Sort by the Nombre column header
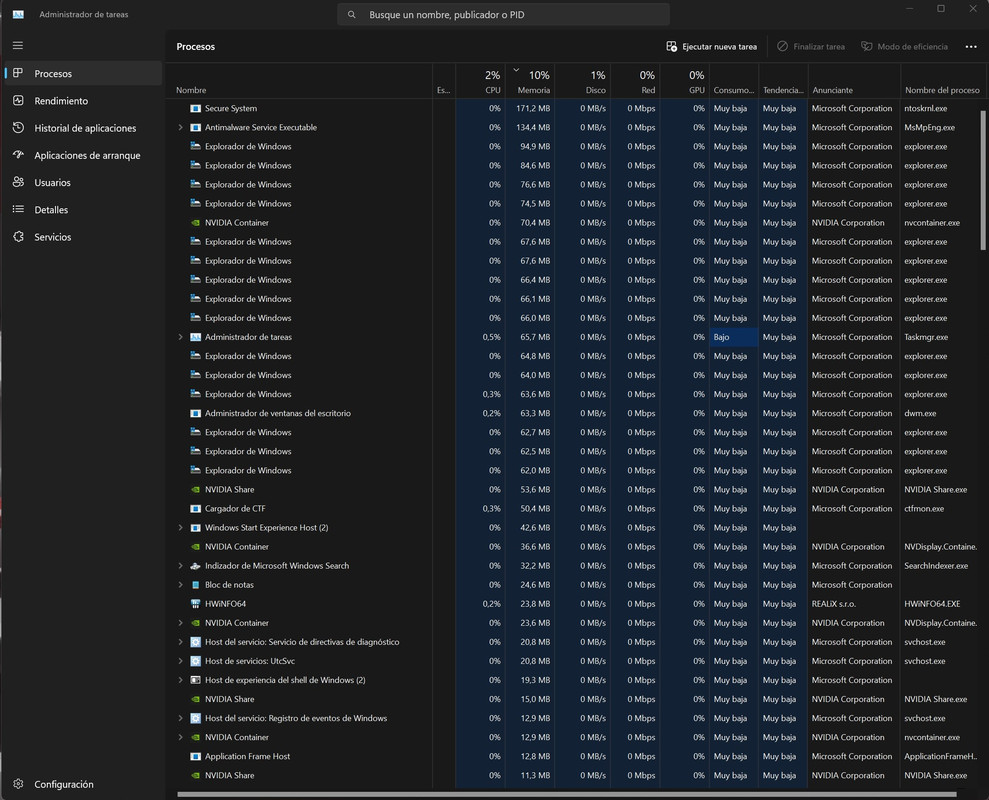Viewport: 989px width, 800px height. [x=299, y=81]
